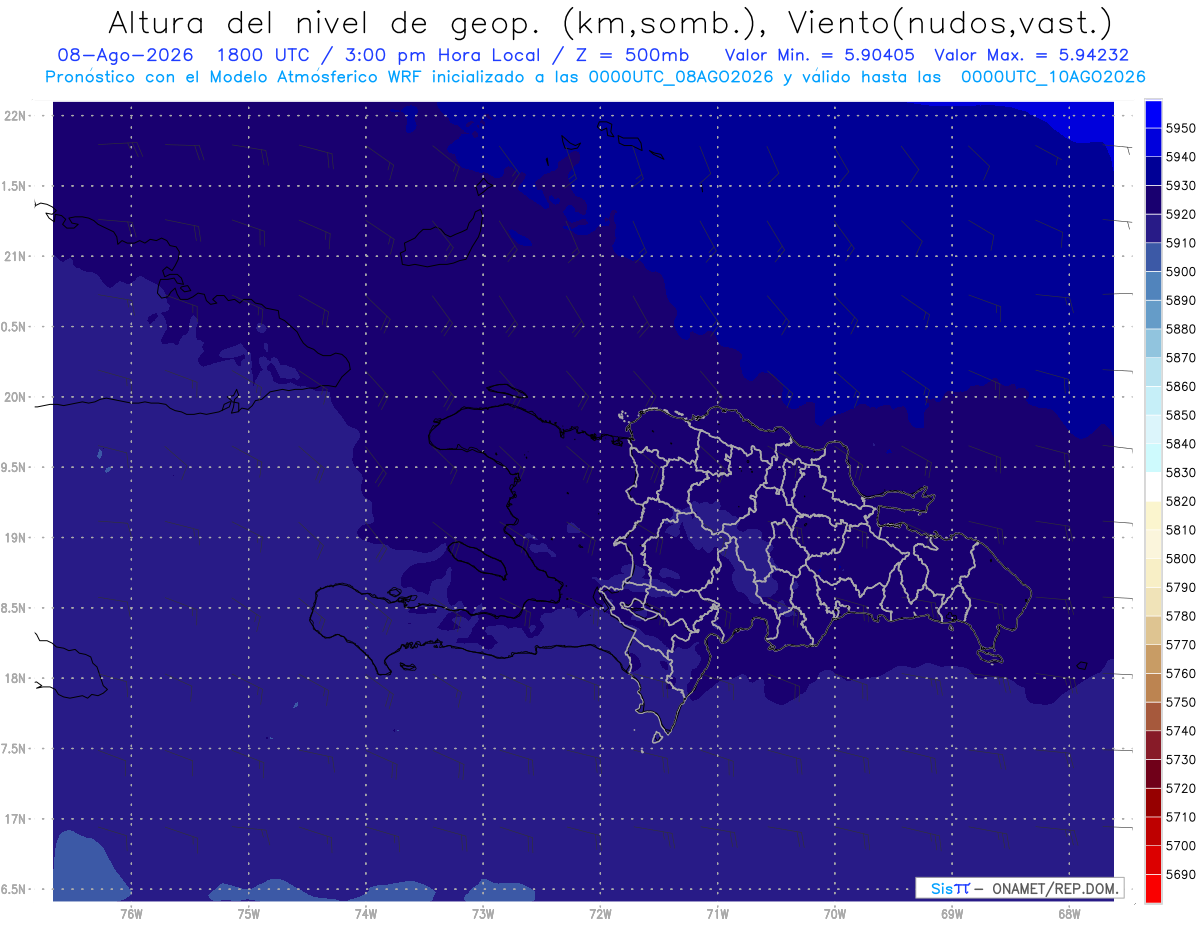Click the '5710' legend value

1181,817
